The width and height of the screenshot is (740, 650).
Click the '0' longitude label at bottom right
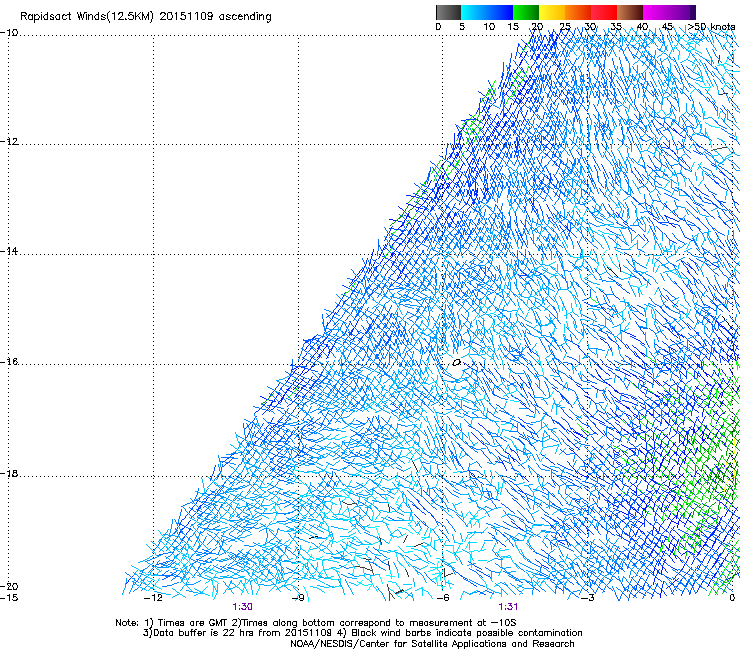[732, 598]
